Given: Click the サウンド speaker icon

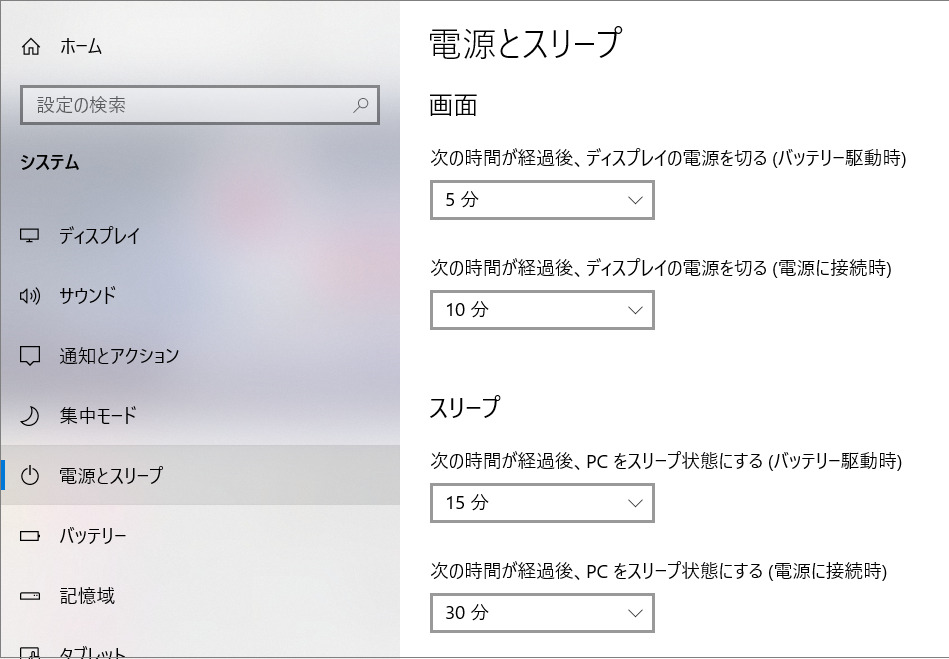Looking at the screenshot, I should (x=30, y=295).
